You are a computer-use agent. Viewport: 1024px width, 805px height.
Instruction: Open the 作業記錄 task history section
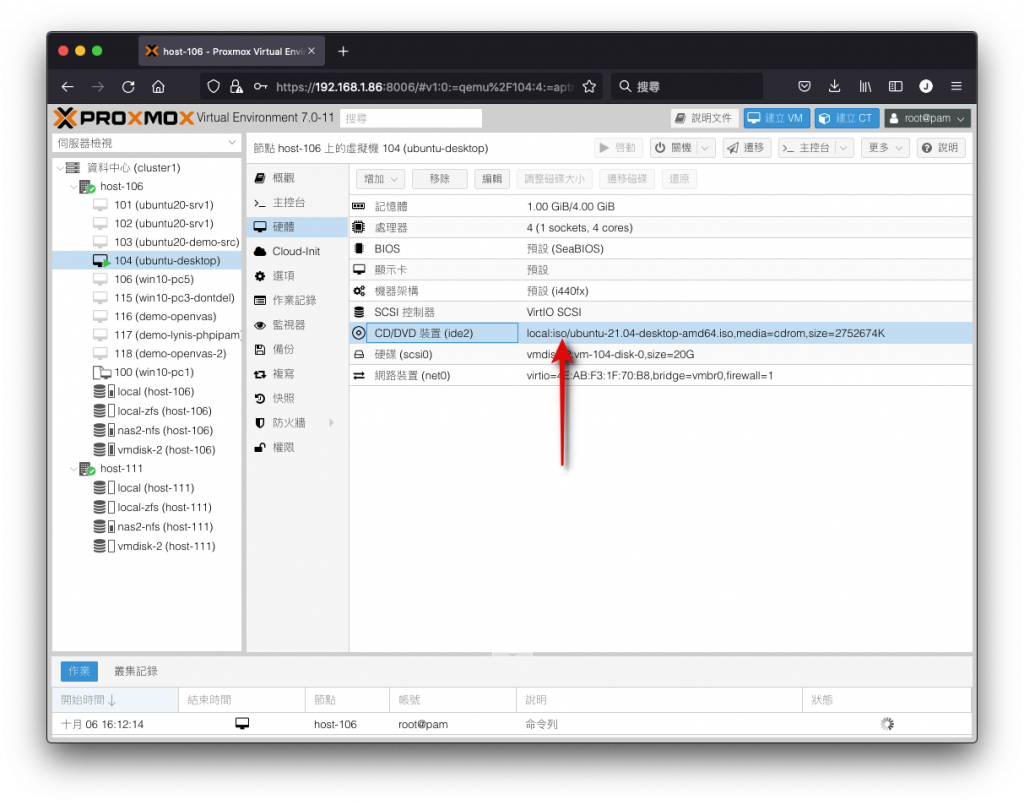295,300
